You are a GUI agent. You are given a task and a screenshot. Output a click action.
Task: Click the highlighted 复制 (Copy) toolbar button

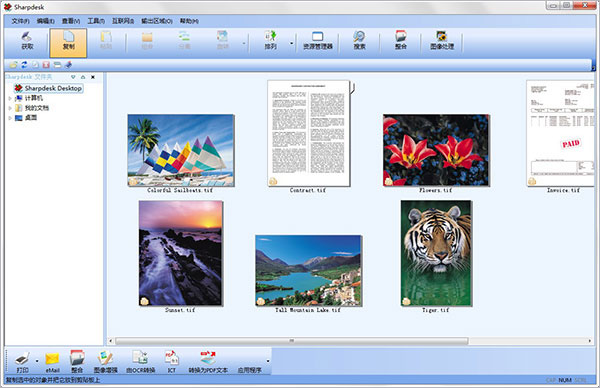pos(68,42)
